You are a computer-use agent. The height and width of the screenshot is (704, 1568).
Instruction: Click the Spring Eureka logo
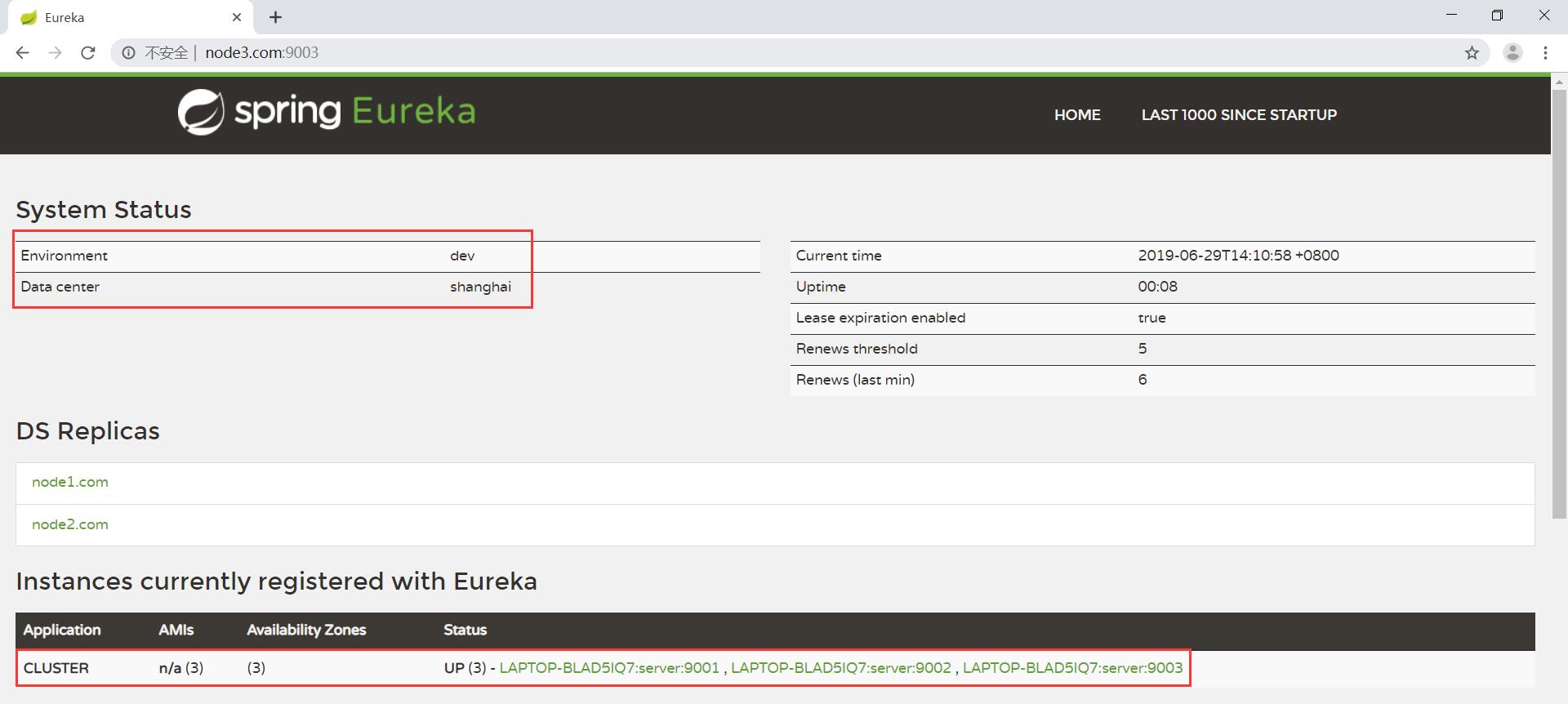pos(327,112)
